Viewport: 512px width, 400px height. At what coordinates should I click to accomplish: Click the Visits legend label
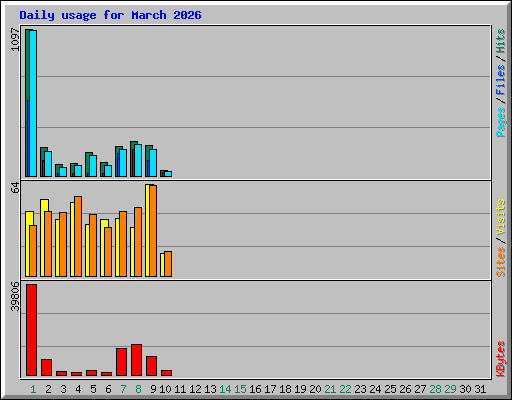click(x=501, y=217)
